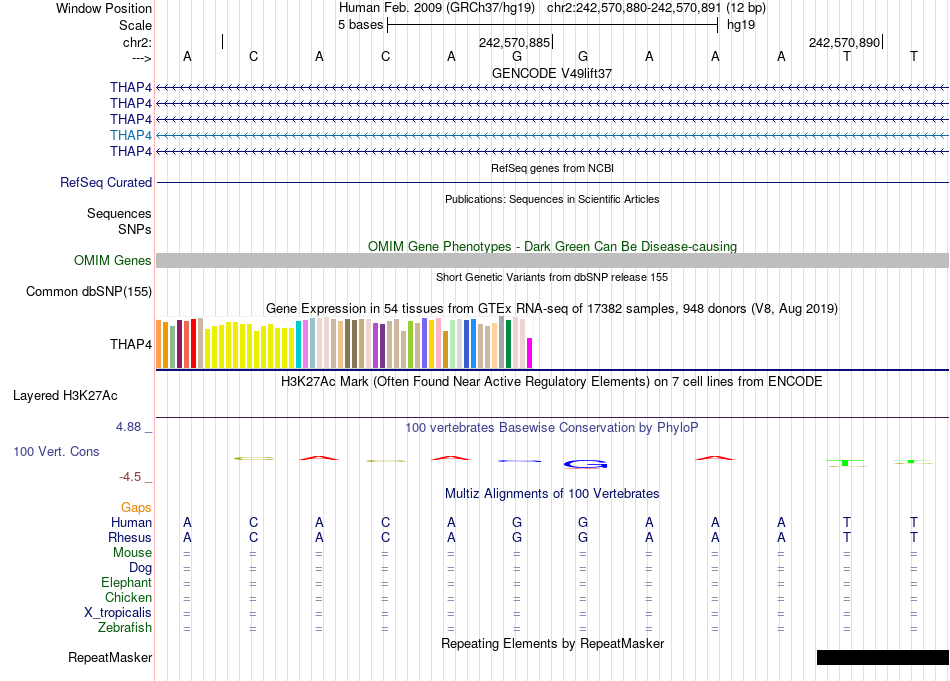Click the bright green T conservation glyph

tap(845, 463)
